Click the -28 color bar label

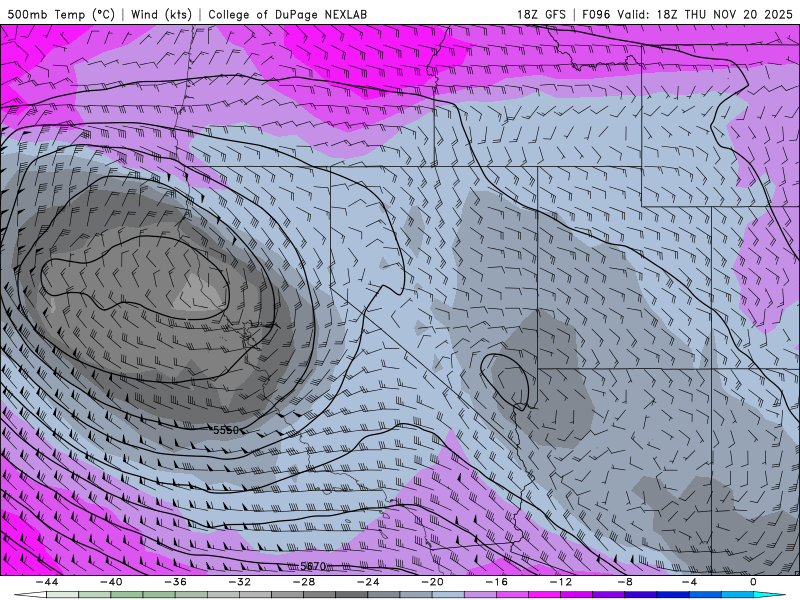(304, 582)
